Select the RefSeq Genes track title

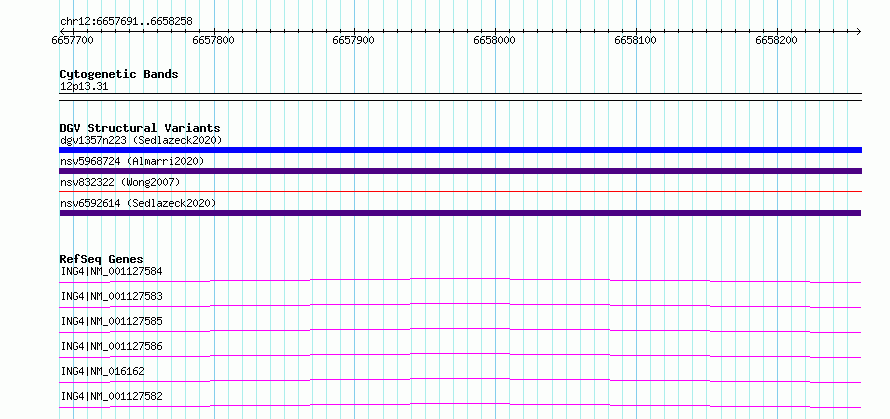point(102,259)
